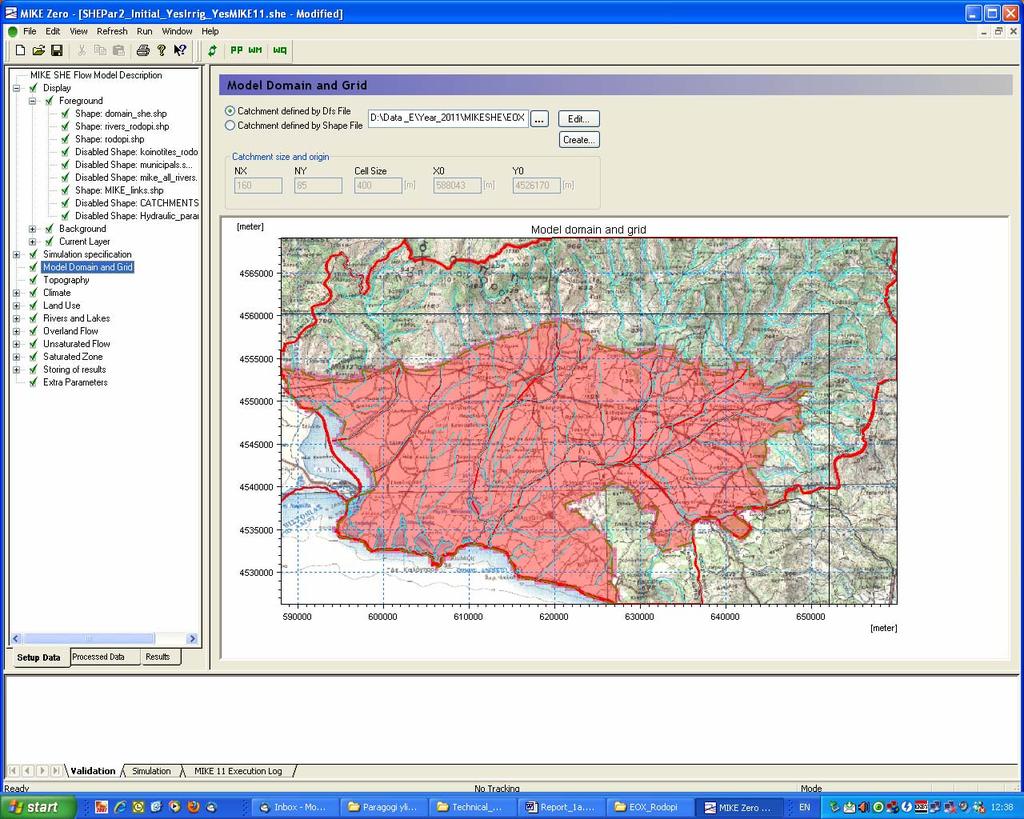Expand the Background tree node
This screenshot has width=1024, height=819.
[x=33, y=229]
